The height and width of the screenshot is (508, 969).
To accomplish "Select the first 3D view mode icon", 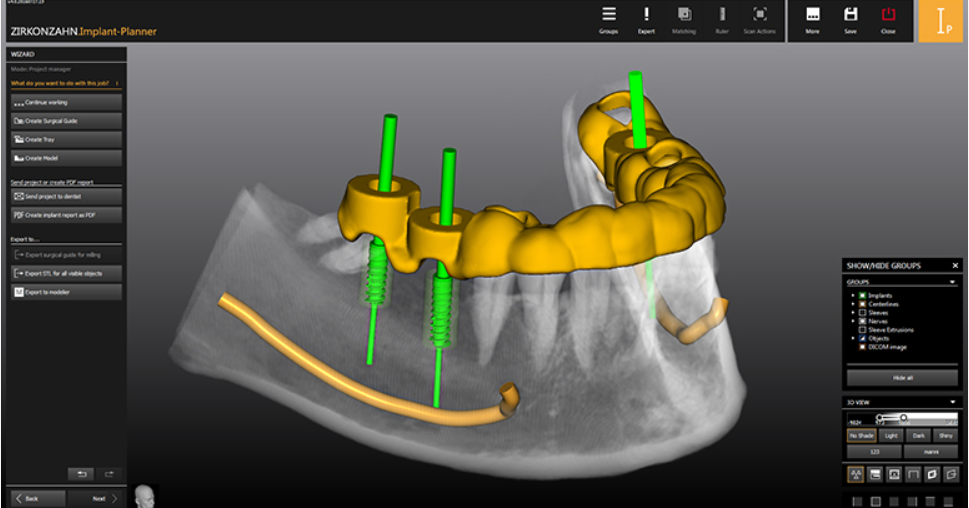I will coord(856,474).
